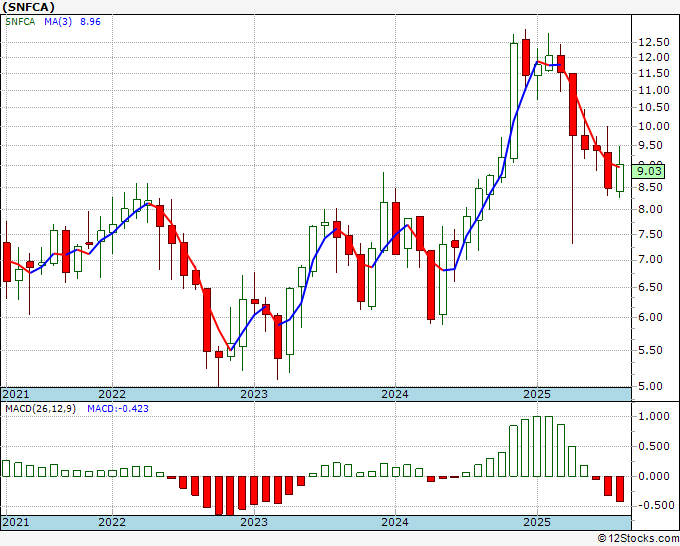Screen dimensions: 680x546
Task: Select 2024 on the MACD panel time axis
Action: coord(395,522)
